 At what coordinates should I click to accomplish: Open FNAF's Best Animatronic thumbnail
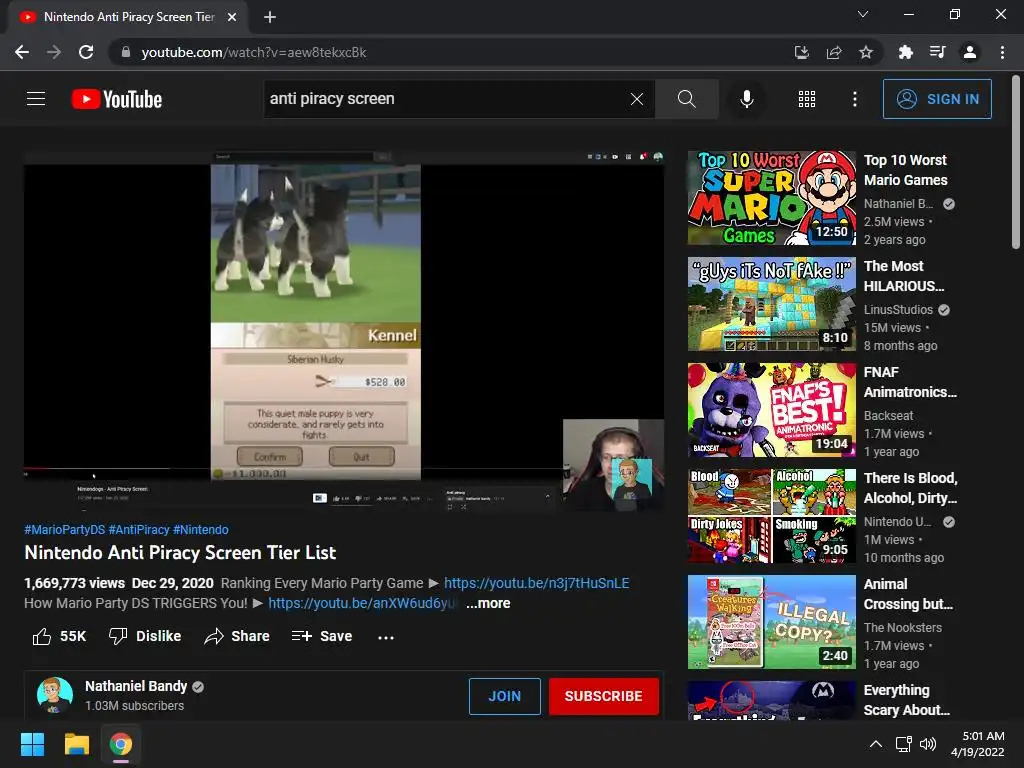pos(771,410)
